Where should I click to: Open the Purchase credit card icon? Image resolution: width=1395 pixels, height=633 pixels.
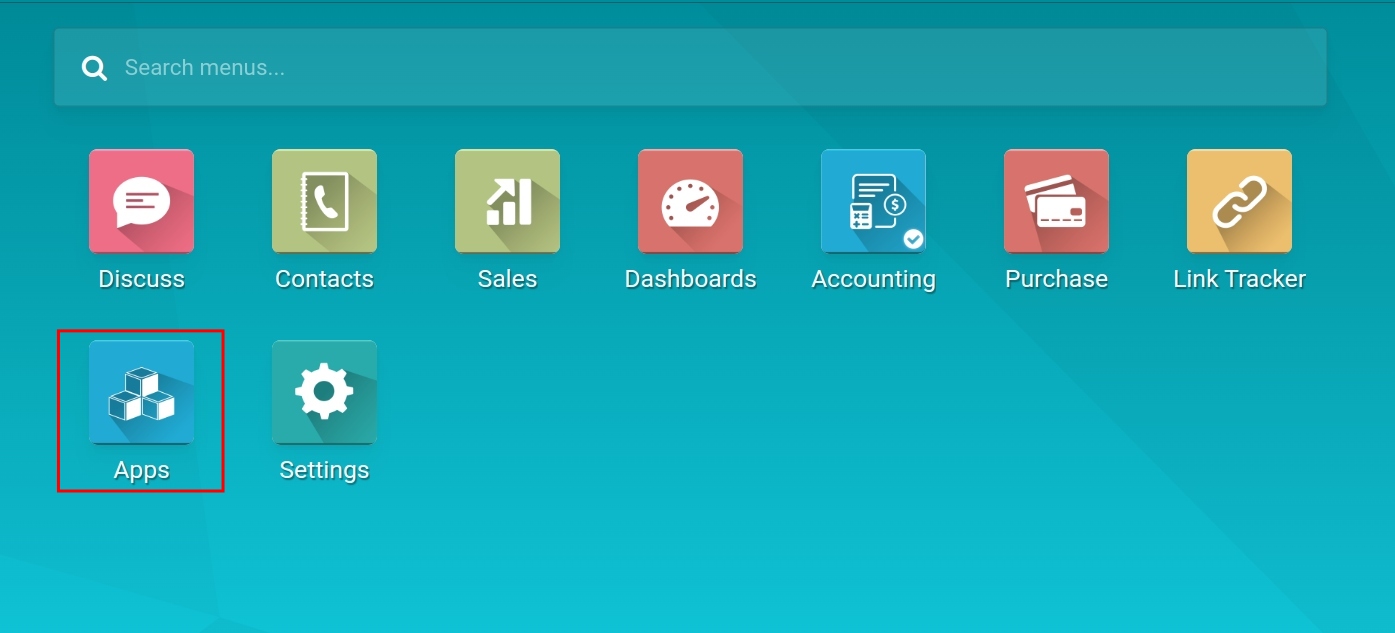(1056, 201)
